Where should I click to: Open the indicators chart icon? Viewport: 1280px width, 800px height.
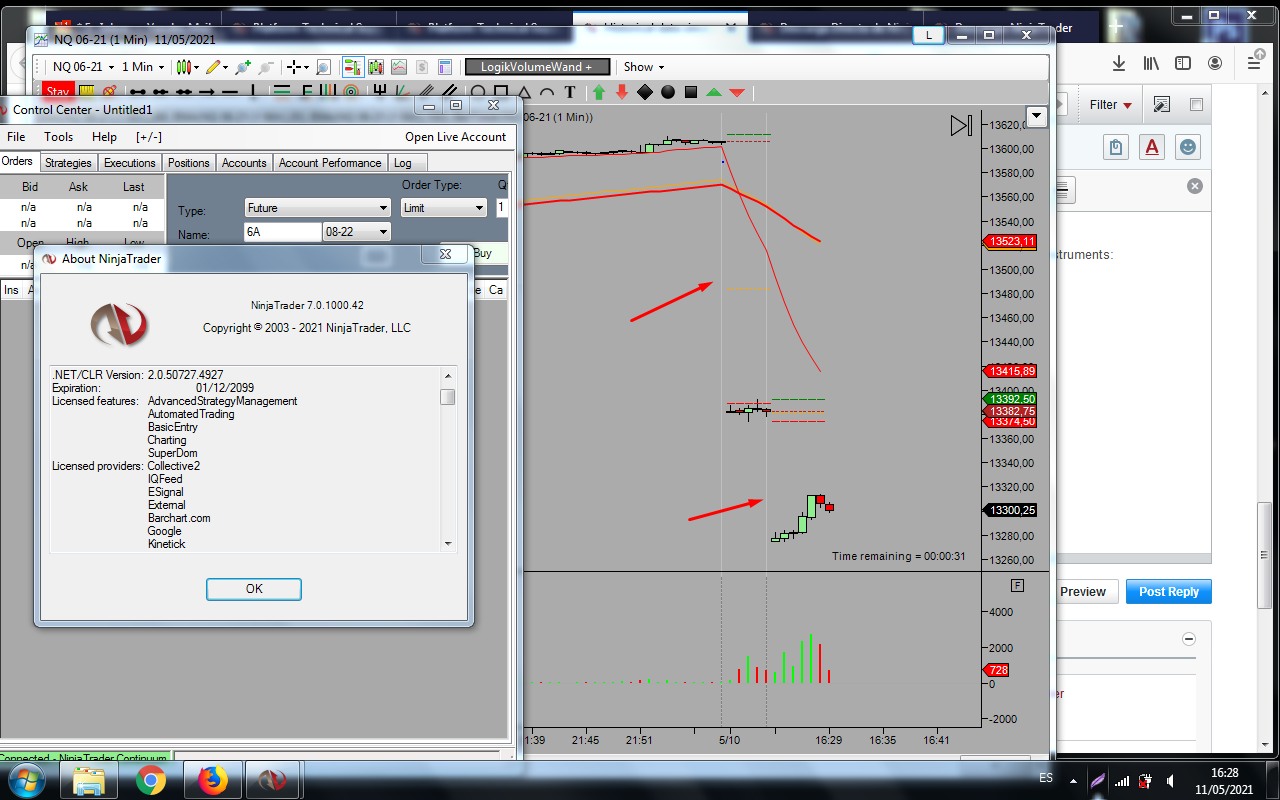399,67
